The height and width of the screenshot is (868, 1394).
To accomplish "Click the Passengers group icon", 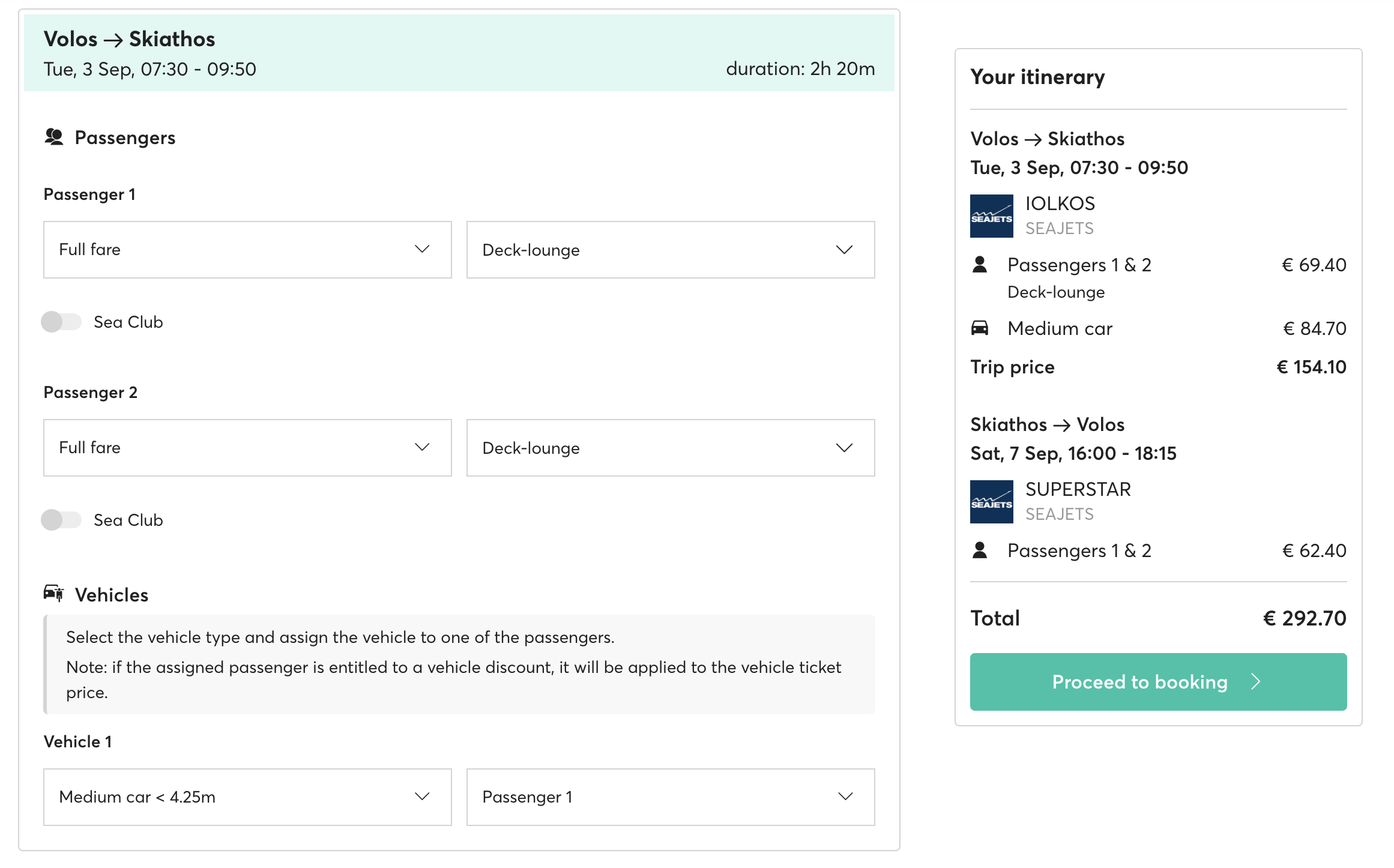I will 54,137.
